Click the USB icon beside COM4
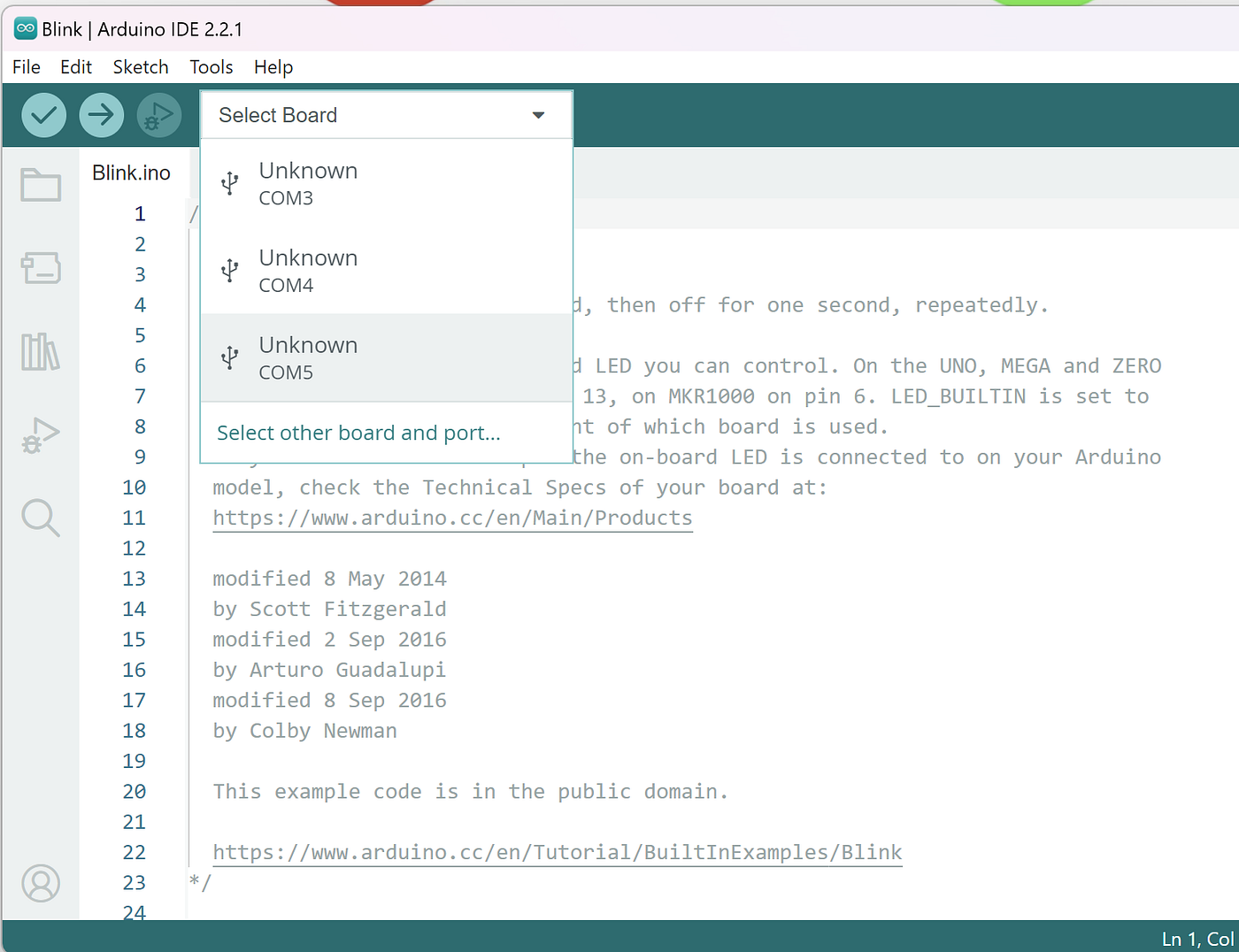Viewport: 1239px width, 952px height. coord(230,270)
